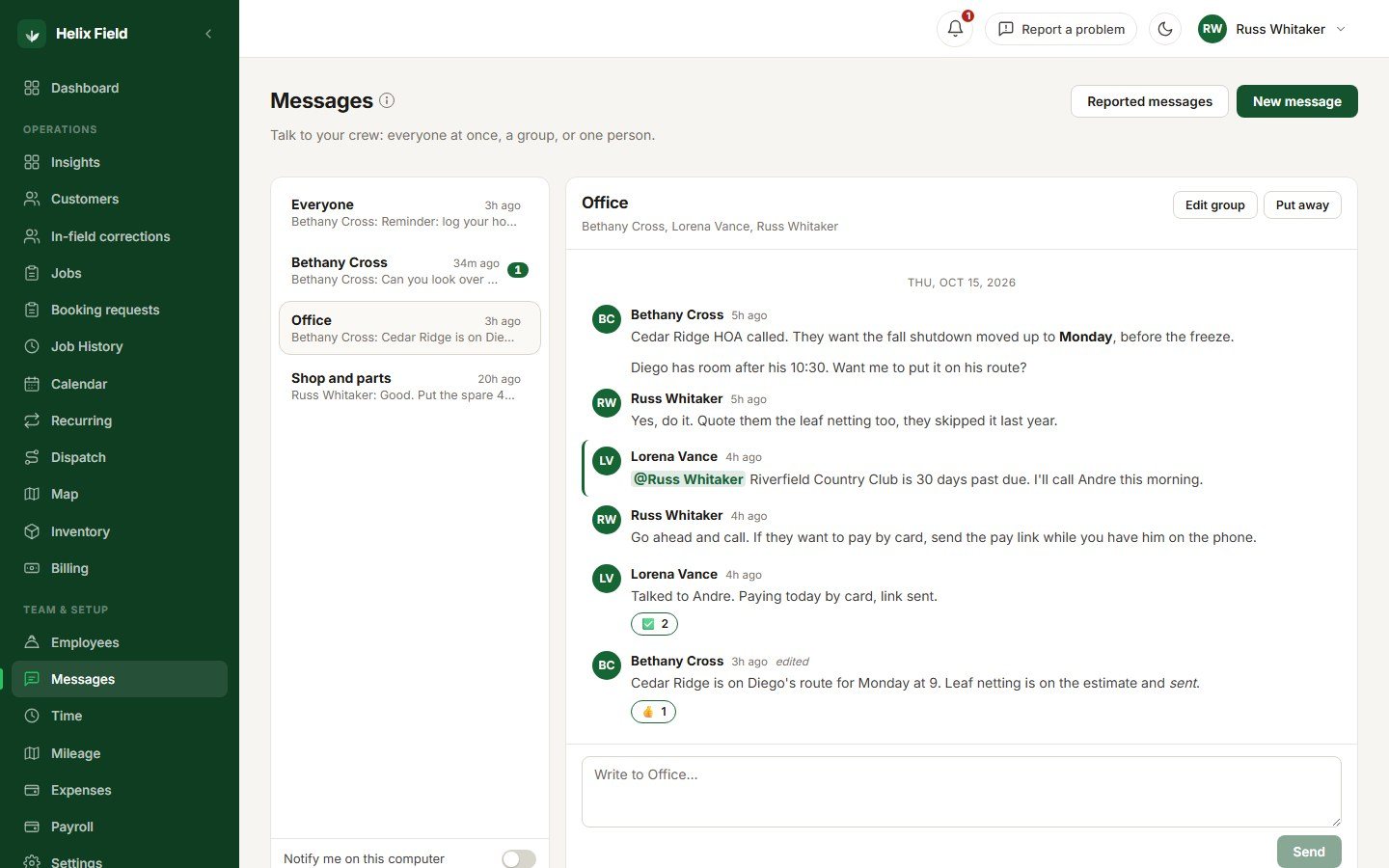Open the Jobs menu item
Screen dimensions: 1389x868
120,273
